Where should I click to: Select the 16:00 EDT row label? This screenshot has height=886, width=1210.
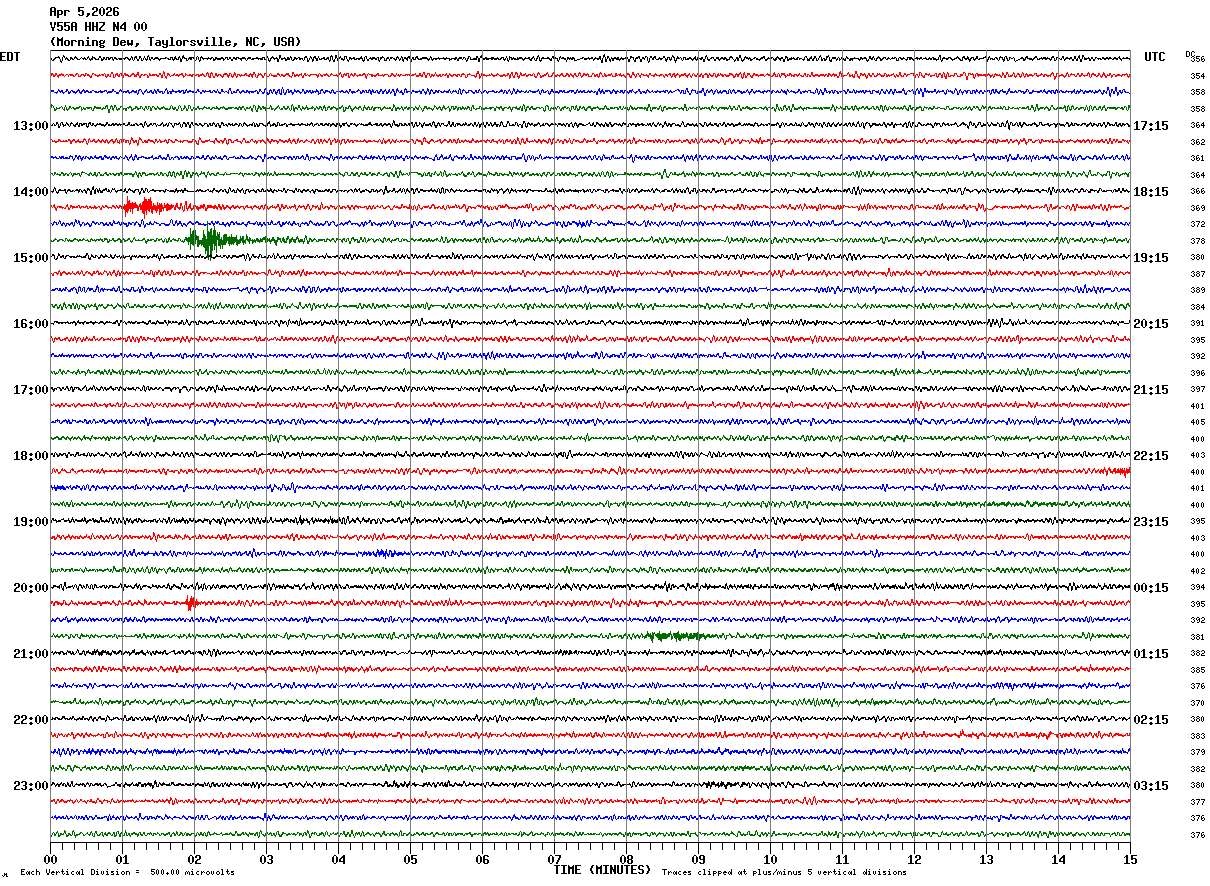point(30,324)
